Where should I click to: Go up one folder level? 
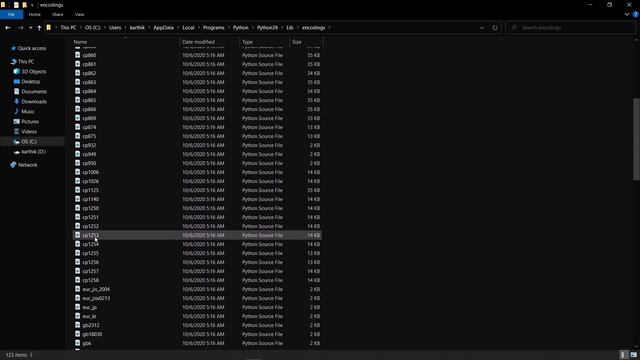click(x=39, y=28)
